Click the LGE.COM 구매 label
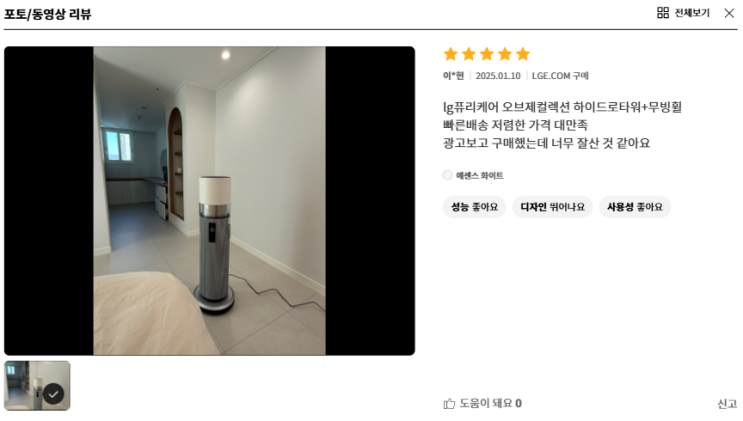Viewport: 743px width, 421px height. [x=560, y=76]
